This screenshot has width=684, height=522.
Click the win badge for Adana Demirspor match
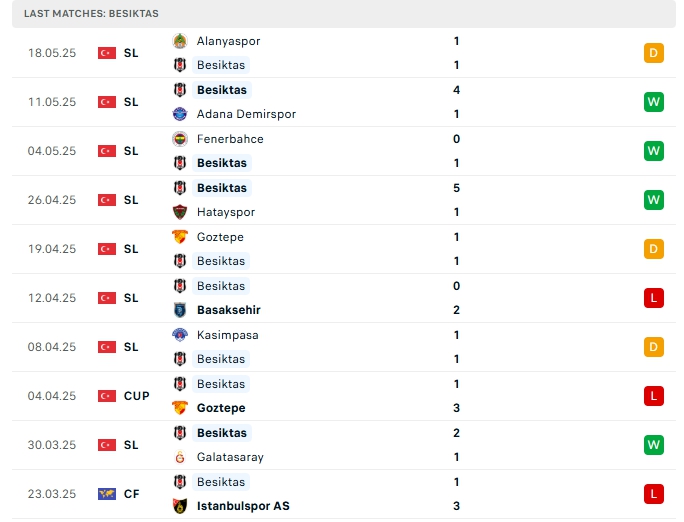(x=654, y=102)
